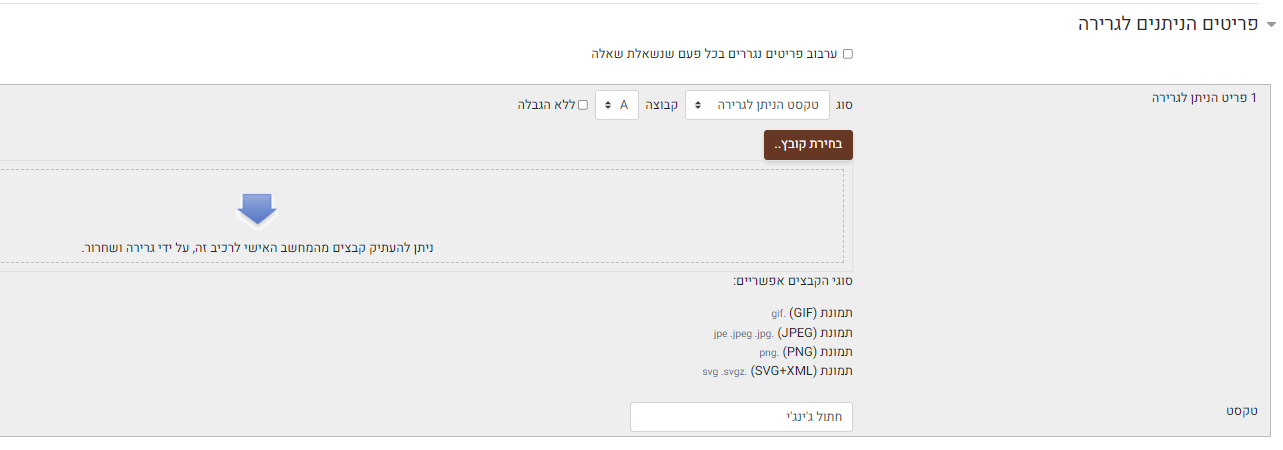Click the arrows icon of the סוג type selector
The image size is (1283, 450).
point(698,105)
